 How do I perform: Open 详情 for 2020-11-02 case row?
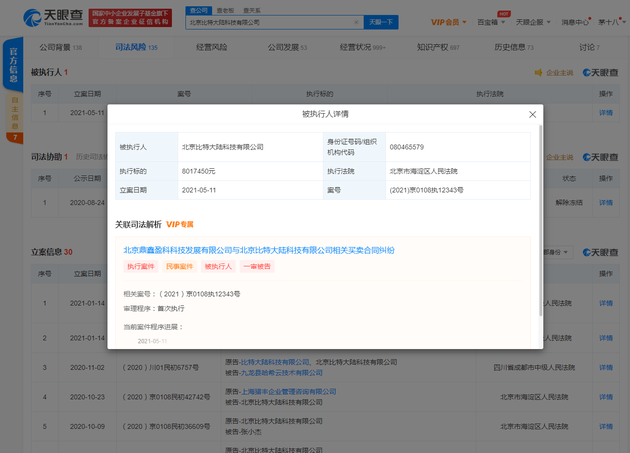click(x=606, y=367)
